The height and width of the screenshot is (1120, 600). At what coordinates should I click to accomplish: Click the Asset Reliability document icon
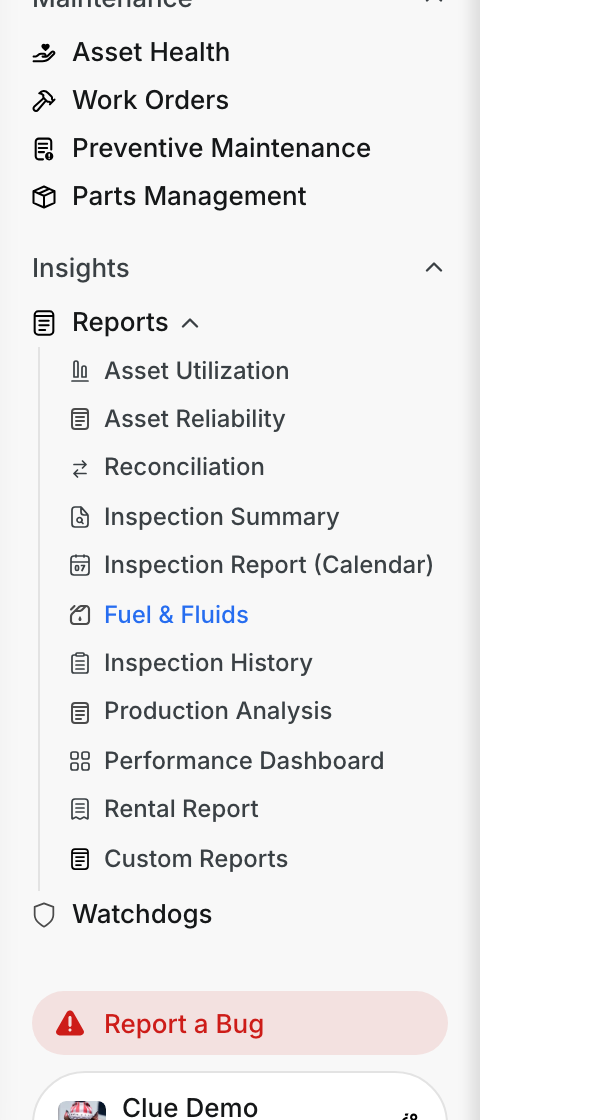pos(80,419)
